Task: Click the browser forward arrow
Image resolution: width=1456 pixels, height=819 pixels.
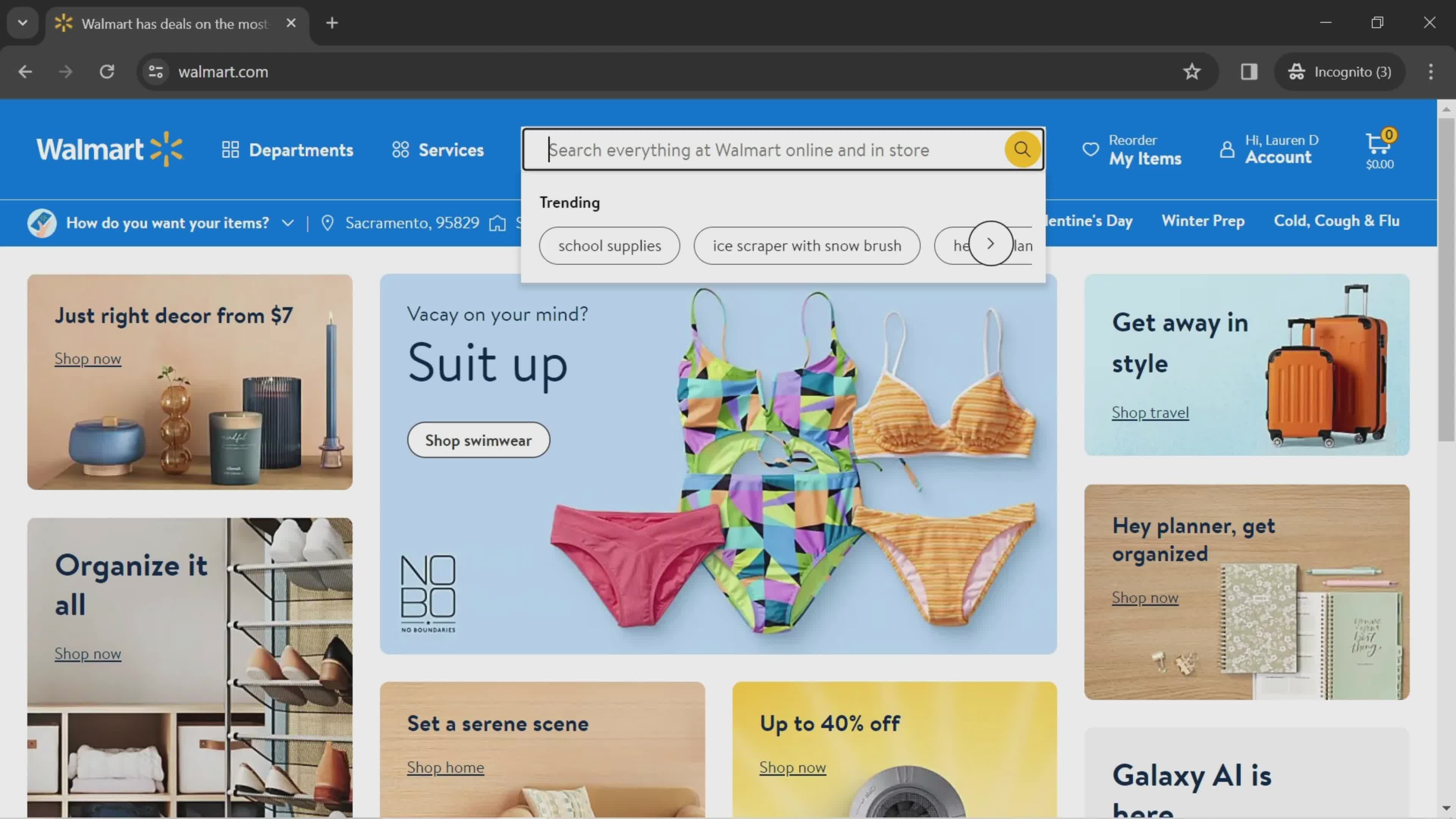Action: pos(66,72)
